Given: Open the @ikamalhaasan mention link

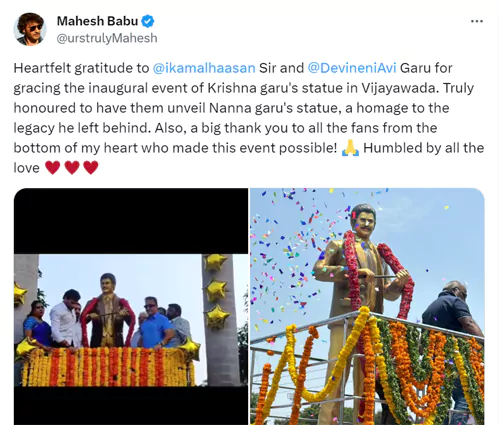Looking at the screenshot, I should coord(204,68).
